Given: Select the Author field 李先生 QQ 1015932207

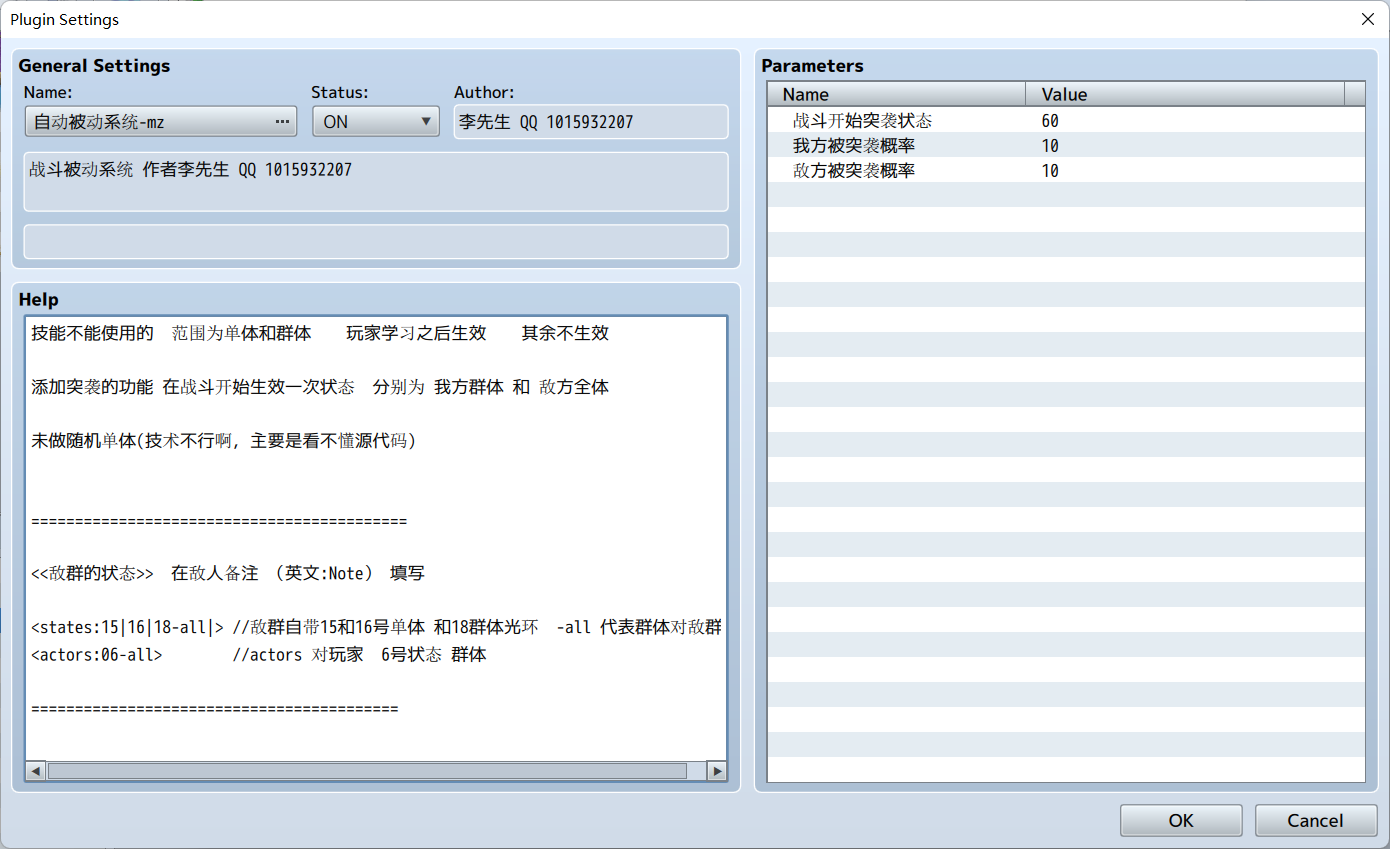Looking at the screenshot, I should tap(591, 122).
